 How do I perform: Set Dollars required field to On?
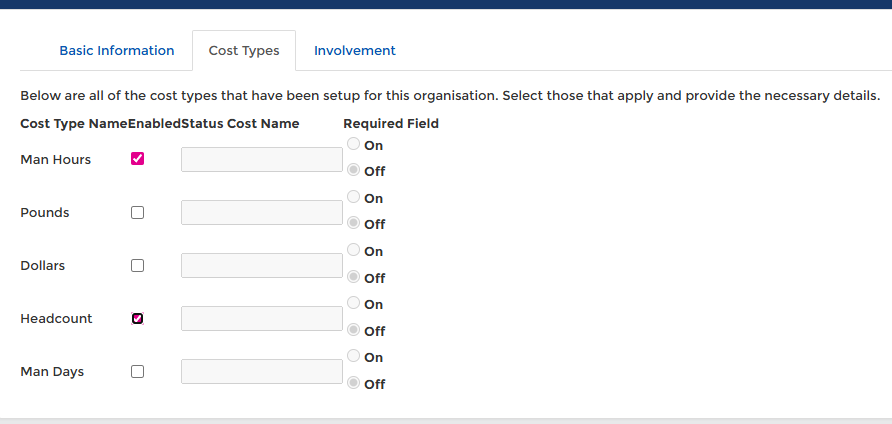[x=354, y=250]
